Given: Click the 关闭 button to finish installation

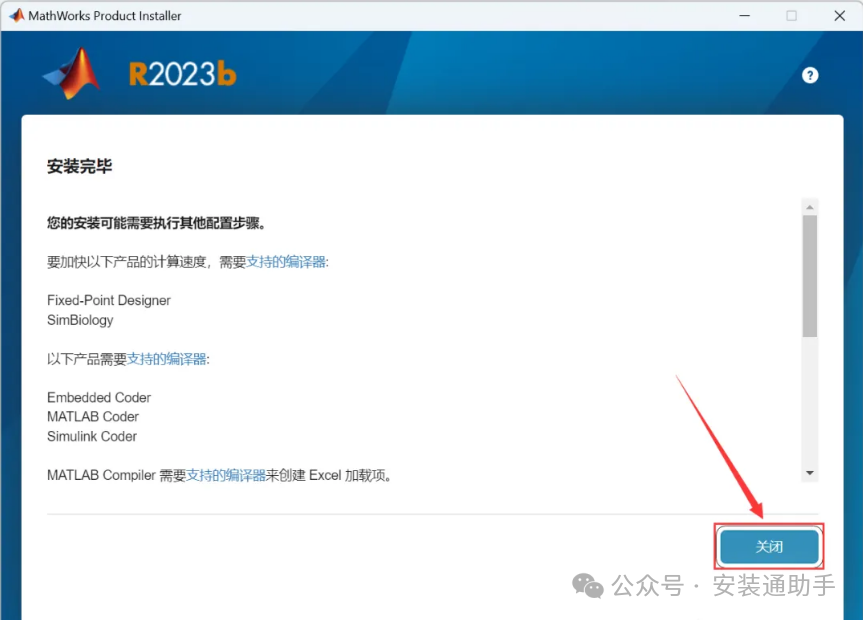Looking at the screenshot, I should pyautogui.click(x=769, y=546).
